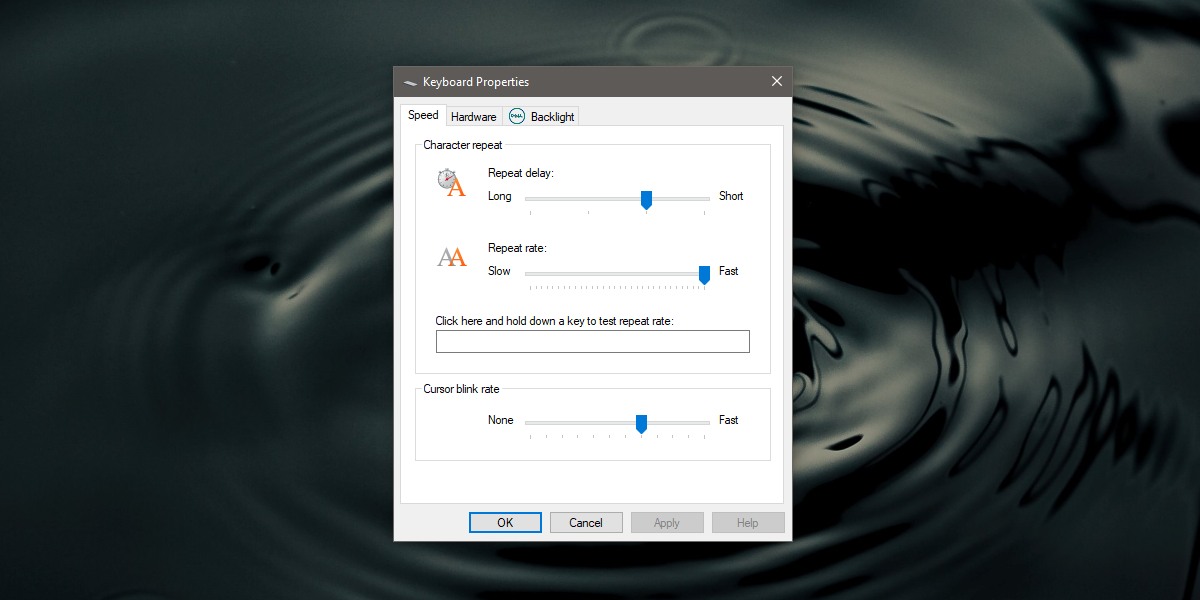This screenshot has height=600, width=1200.
Task: Click inside the repeat rate test box
Action: click(592, 341)
